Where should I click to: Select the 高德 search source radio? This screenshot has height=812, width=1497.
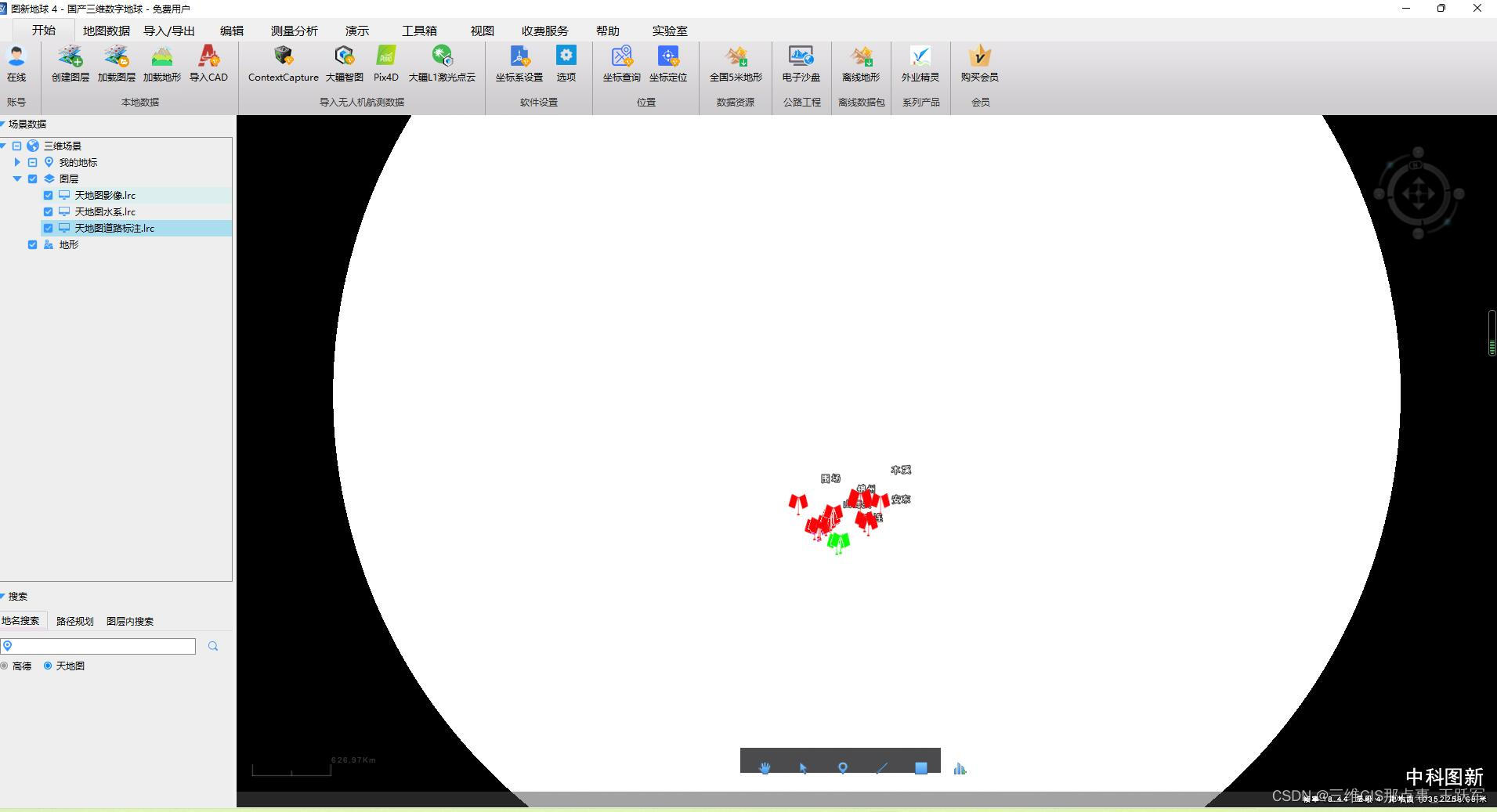point(5,666)
